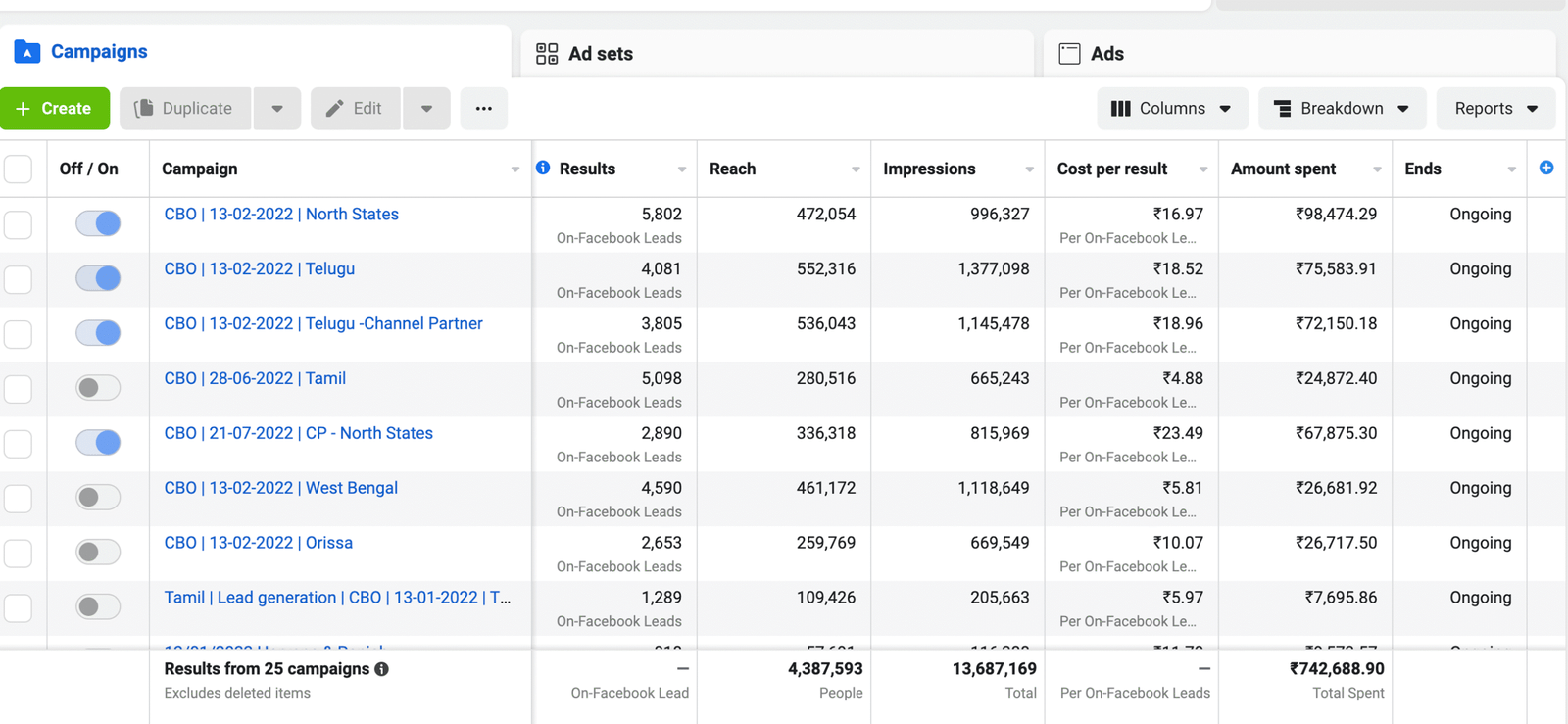Select all campaigns with the header checkbox
This screenshot has width=1568, height=724.
coord(19,169)
